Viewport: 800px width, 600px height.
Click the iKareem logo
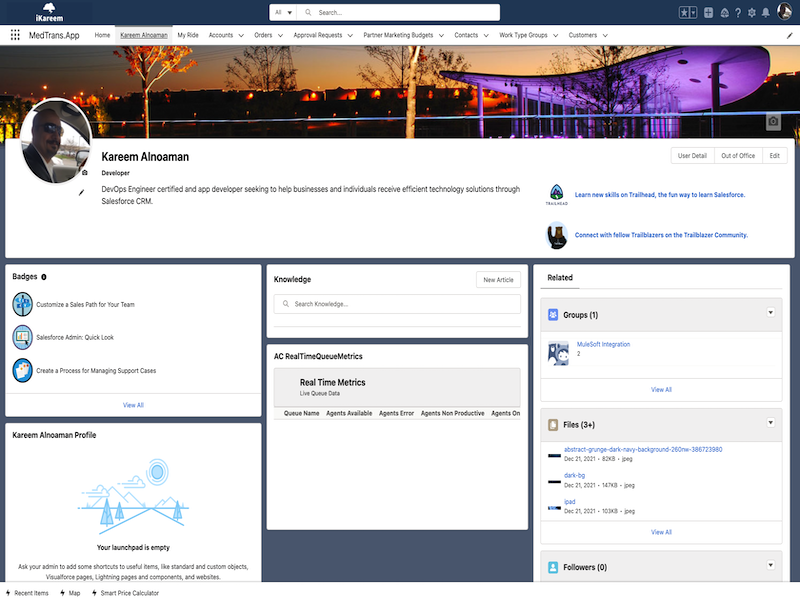[x=49, y=12]
